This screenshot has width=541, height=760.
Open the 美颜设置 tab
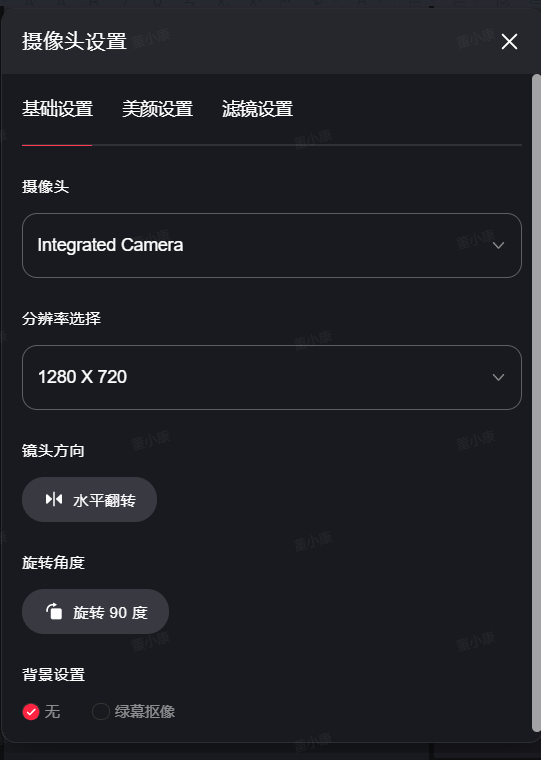pyautogui.click(x=157, y=109)
